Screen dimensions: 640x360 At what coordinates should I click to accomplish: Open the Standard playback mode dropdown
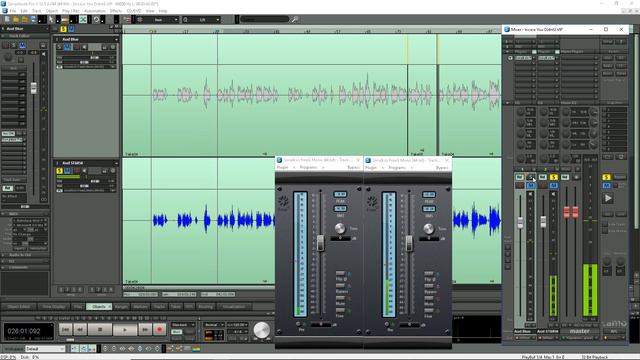182,325
